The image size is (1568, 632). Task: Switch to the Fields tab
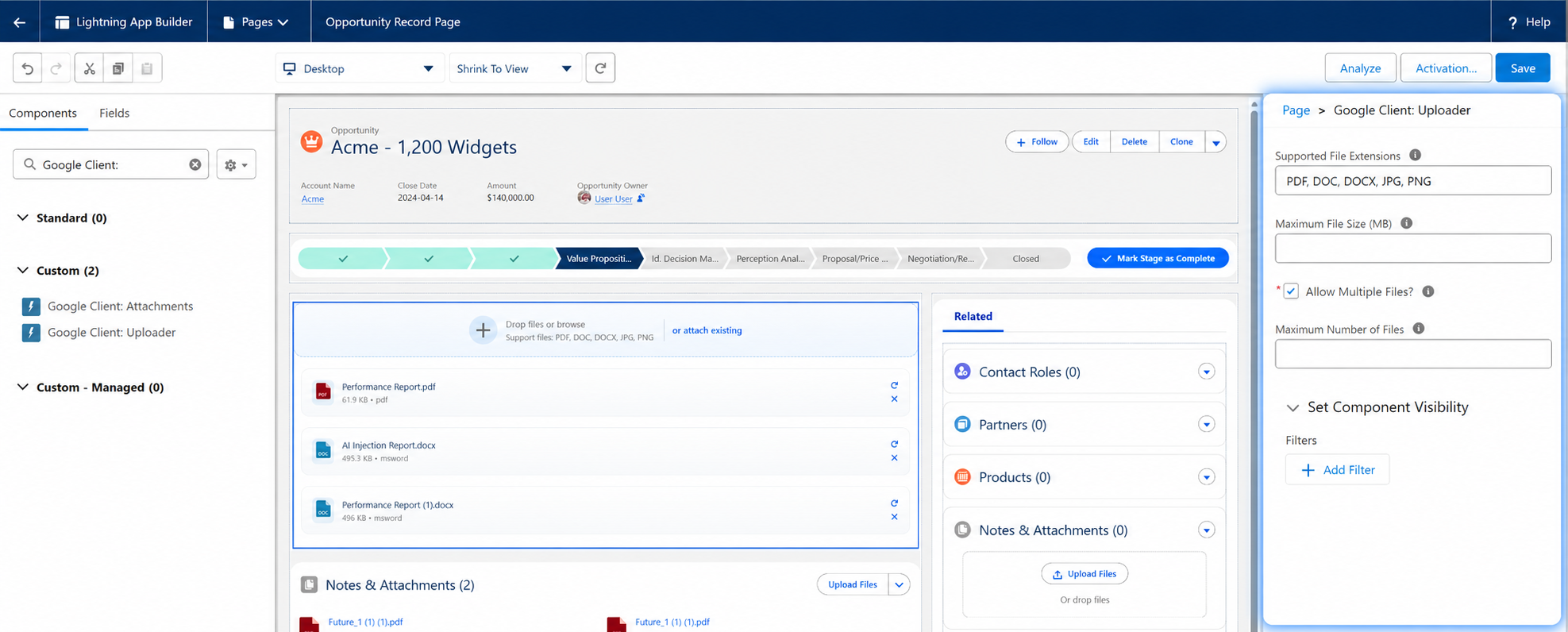pyautogui.click(x=114, y=113)
